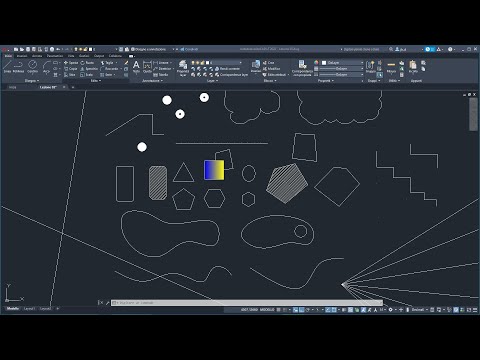Open the Annota ribbon tab
The width and height of the screenshot is (480, 360).
point(37,56)
